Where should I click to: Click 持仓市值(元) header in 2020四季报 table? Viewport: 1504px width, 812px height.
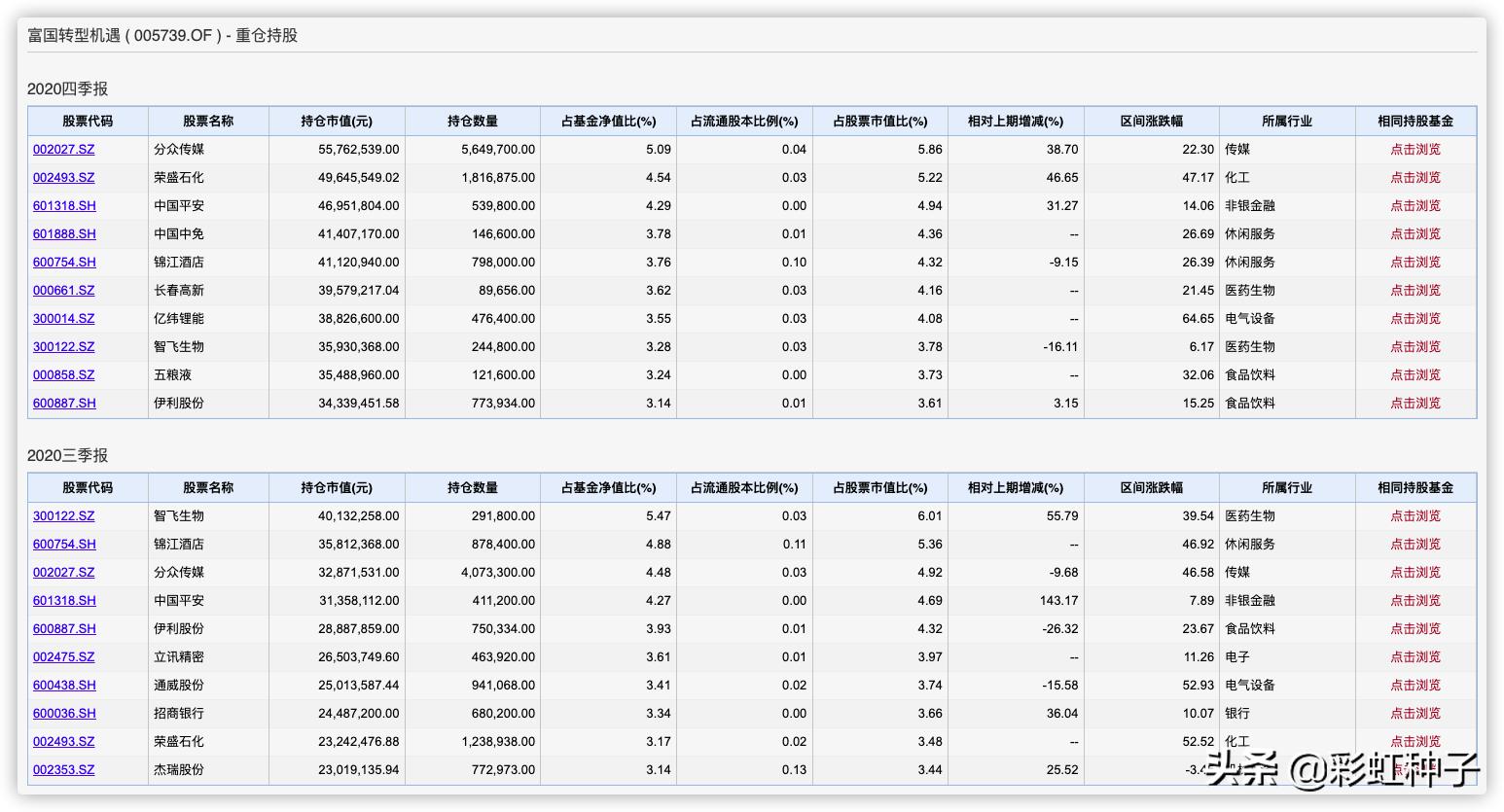click(337, 122)
